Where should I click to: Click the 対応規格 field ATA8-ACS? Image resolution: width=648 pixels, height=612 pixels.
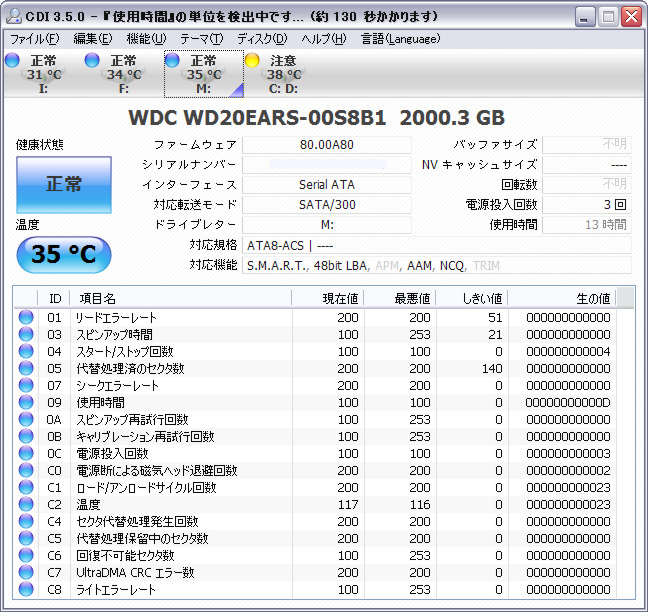[x=437, y=245]
